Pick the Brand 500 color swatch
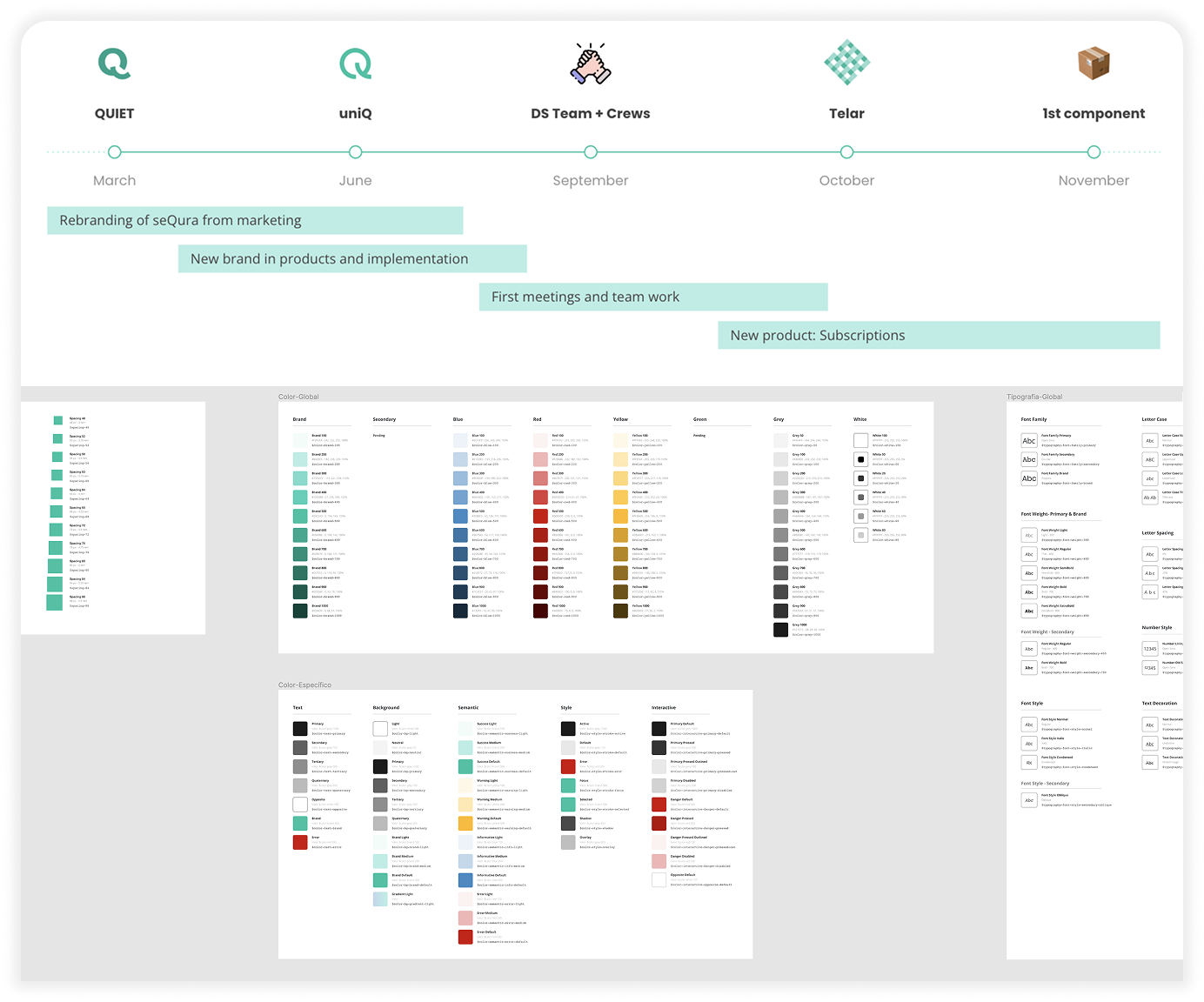The width and height of the screenshot is (1204, 1002). 300,517
